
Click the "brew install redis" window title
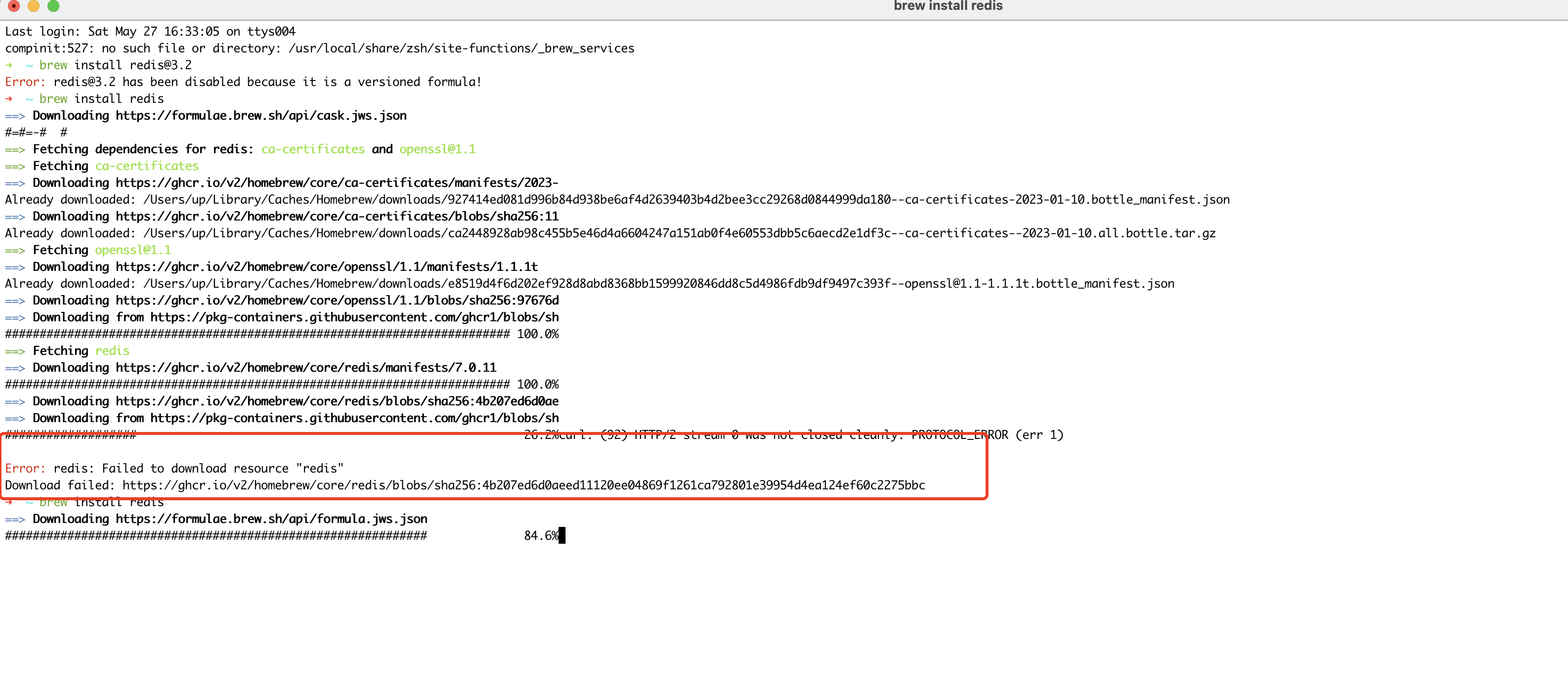[x=947, y=6]
